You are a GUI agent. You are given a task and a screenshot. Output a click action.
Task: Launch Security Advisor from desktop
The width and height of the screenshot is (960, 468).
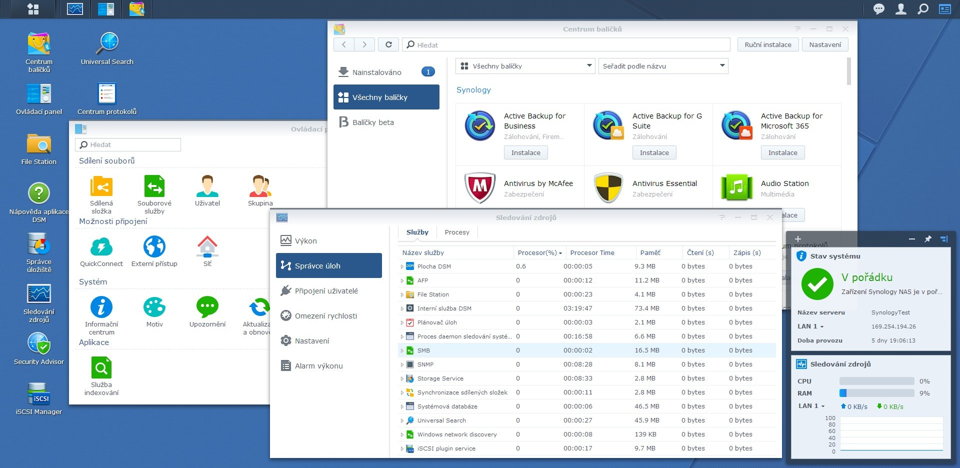click(39, 344)
